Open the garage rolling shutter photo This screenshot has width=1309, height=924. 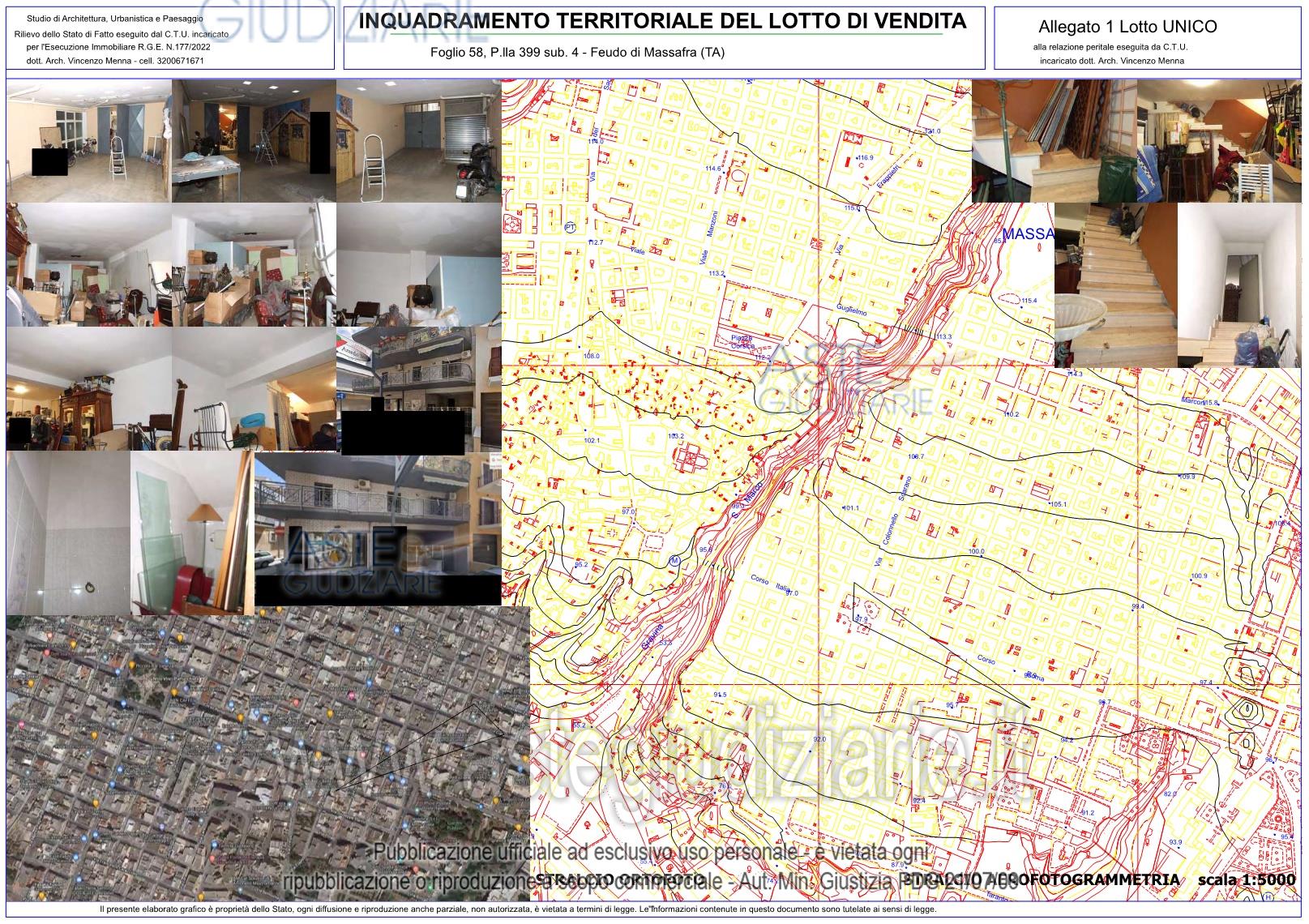click(418, 141)
